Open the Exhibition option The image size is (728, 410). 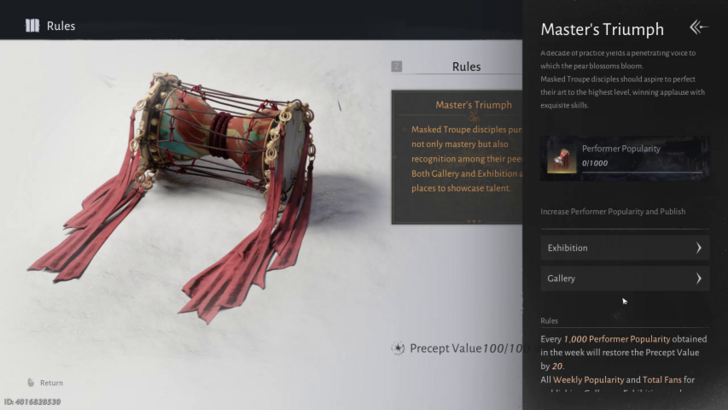pyautogui.click(x=625, y=248)
